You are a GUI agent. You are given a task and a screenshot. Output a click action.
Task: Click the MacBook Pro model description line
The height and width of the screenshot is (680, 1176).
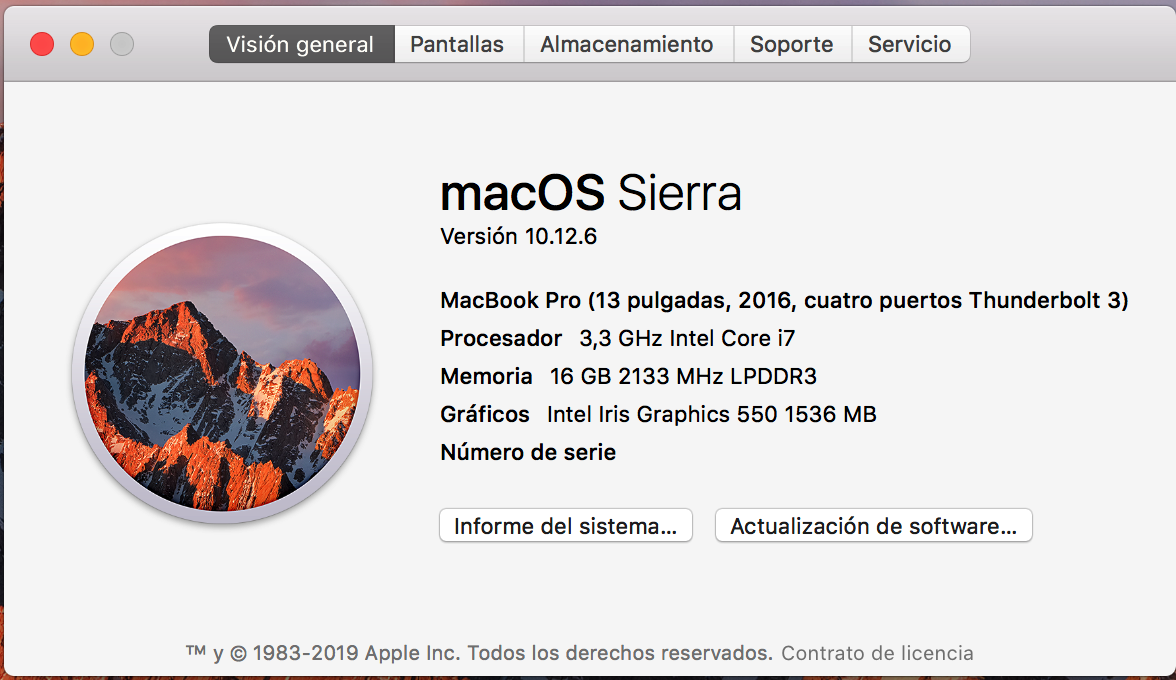coord(784,300)
